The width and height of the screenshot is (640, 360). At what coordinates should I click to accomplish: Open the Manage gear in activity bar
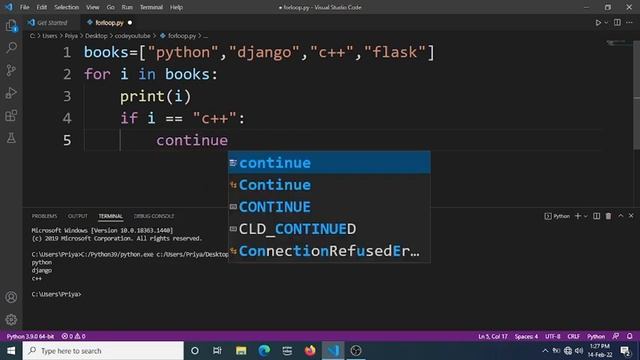11,320
